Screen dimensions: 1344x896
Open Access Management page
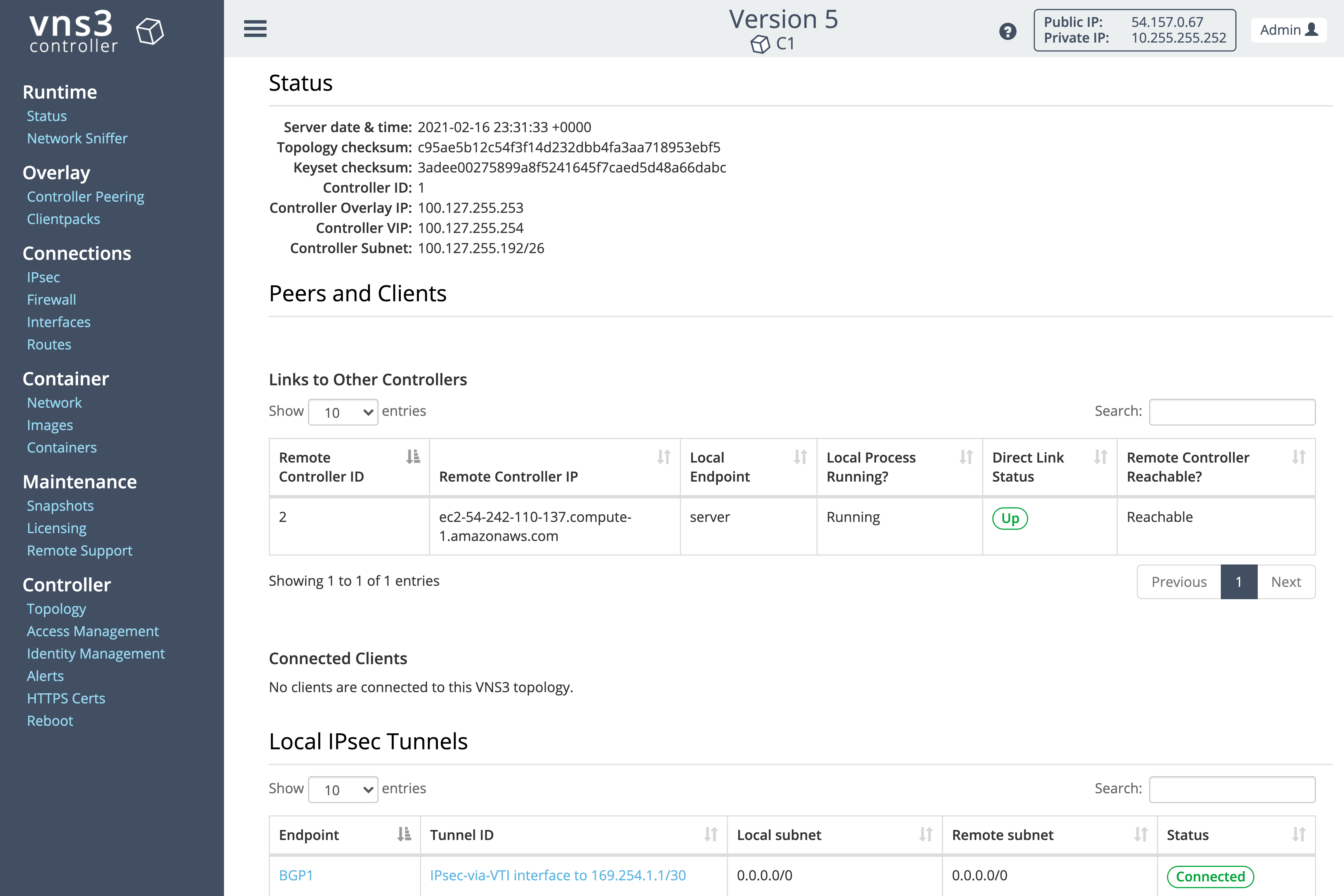point(93,631)
